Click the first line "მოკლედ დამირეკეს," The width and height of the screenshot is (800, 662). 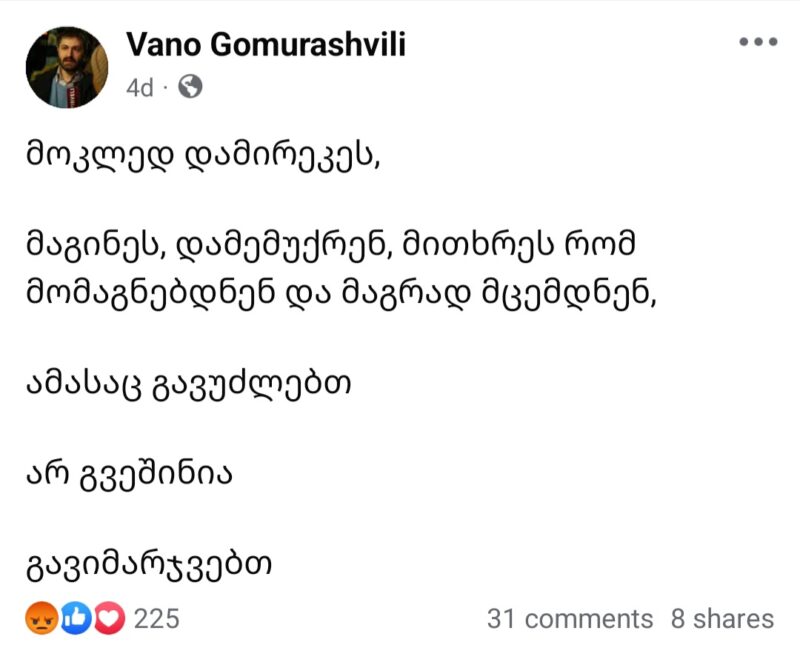(x=204, y=154)
